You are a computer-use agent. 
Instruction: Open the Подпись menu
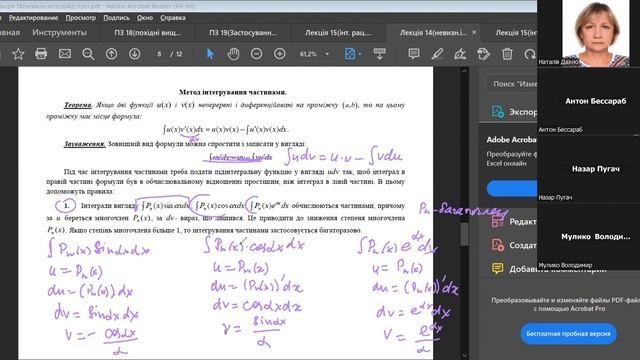tap(116, 18)
